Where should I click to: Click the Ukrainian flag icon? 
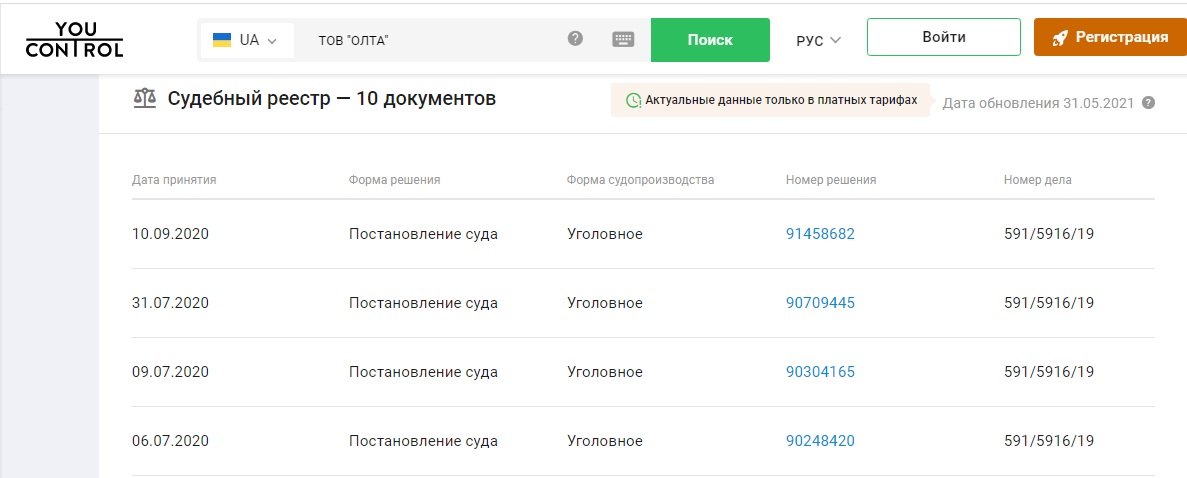pyautogui.click(x=222, y=40)
